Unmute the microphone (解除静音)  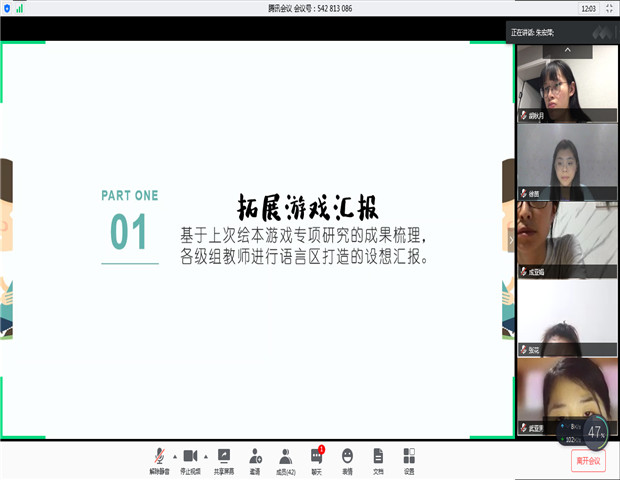click(x=159, y=461)
